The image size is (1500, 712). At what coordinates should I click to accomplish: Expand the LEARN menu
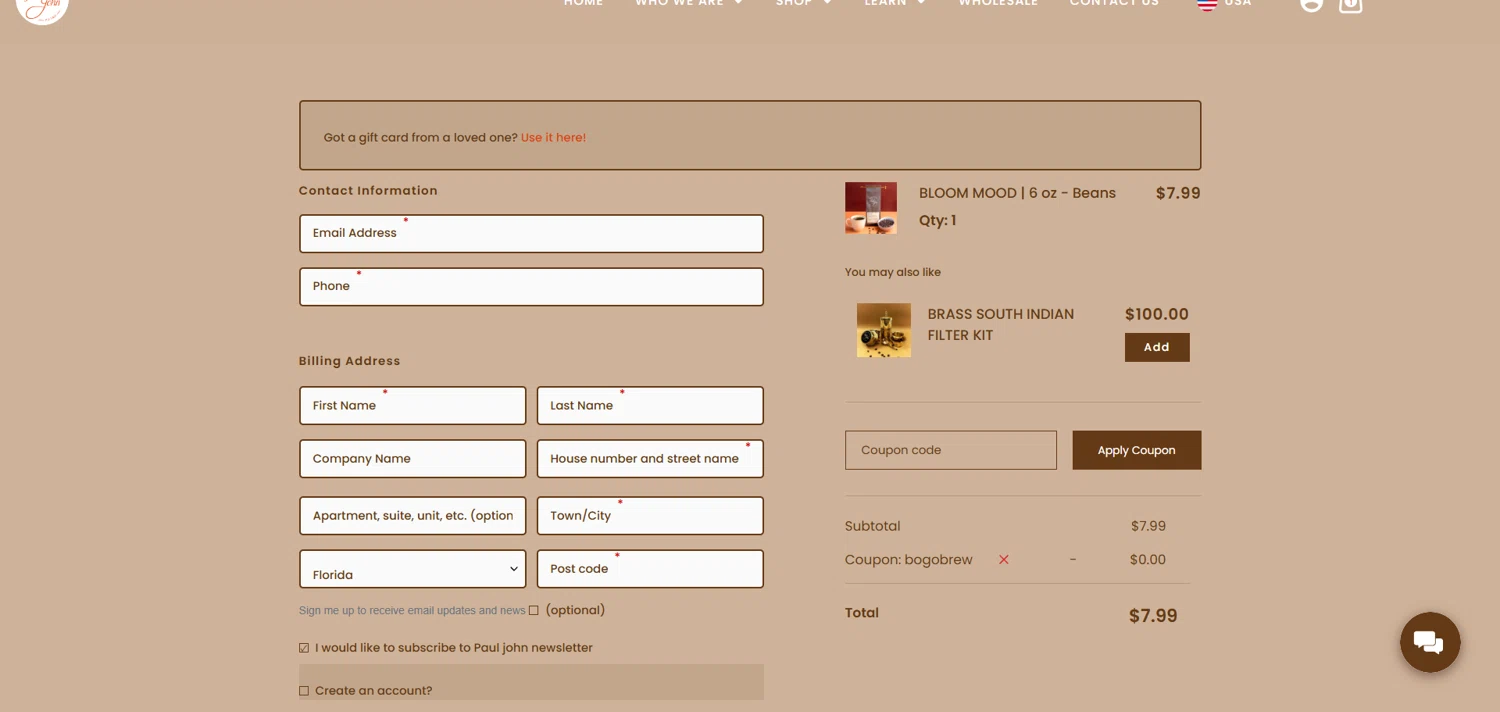[895, 3]
